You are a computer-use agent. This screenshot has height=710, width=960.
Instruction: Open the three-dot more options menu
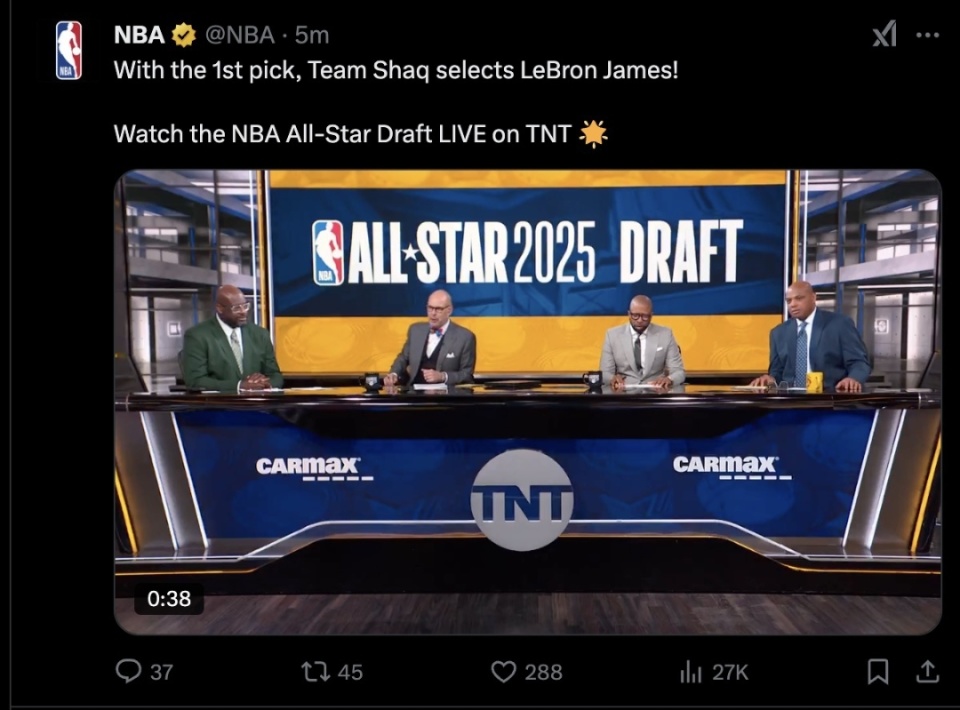[928, 35]
